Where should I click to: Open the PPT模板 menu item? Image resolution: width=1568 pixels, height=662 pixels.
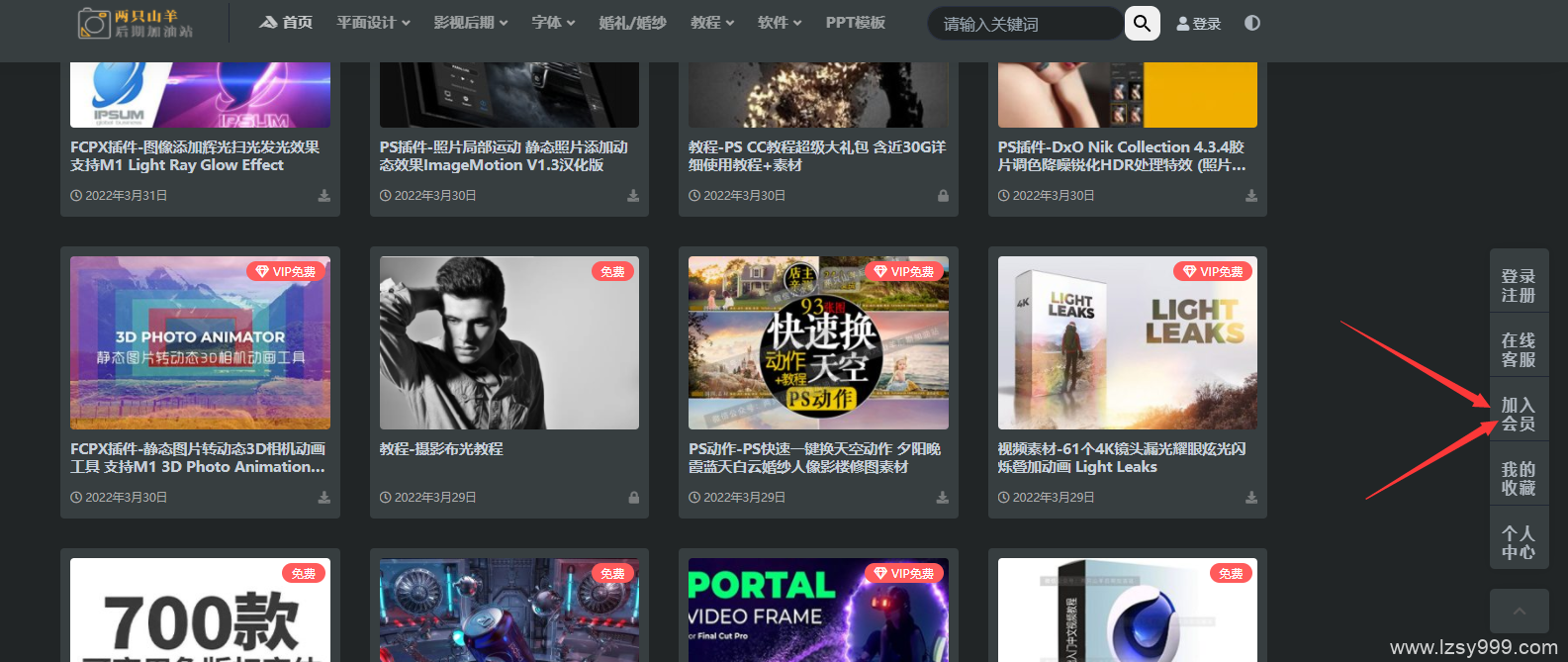pyautogui.click(x=856, y=23)
